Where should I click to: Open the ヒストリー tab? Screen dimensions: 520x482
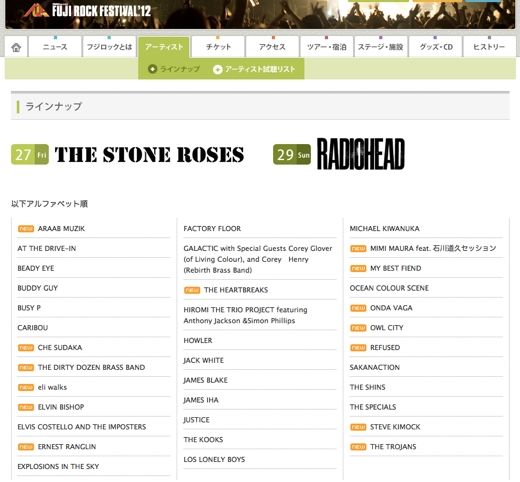489,47
